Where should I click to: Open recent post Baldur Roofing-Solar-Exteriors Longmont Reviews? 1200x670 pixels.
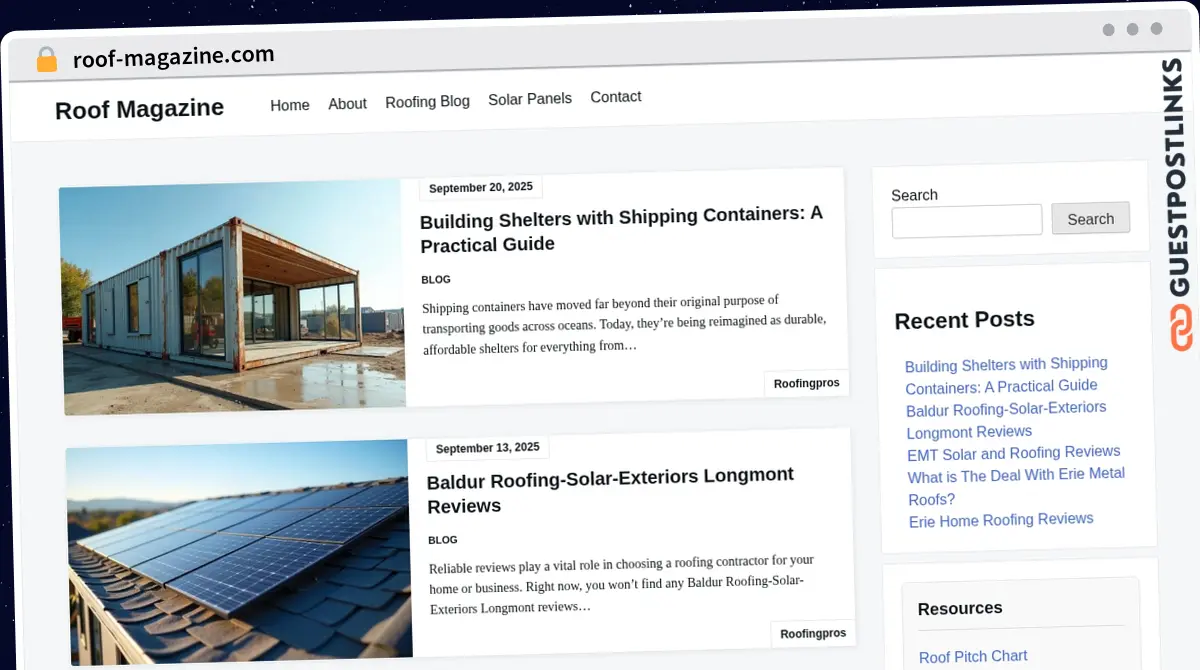tap(1006, 420)
